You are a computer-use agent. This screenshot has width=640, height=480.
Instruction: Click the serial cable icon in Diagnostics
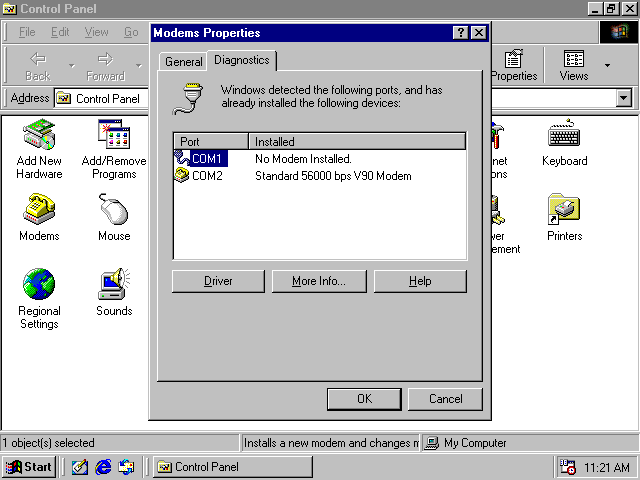(188, 98)
